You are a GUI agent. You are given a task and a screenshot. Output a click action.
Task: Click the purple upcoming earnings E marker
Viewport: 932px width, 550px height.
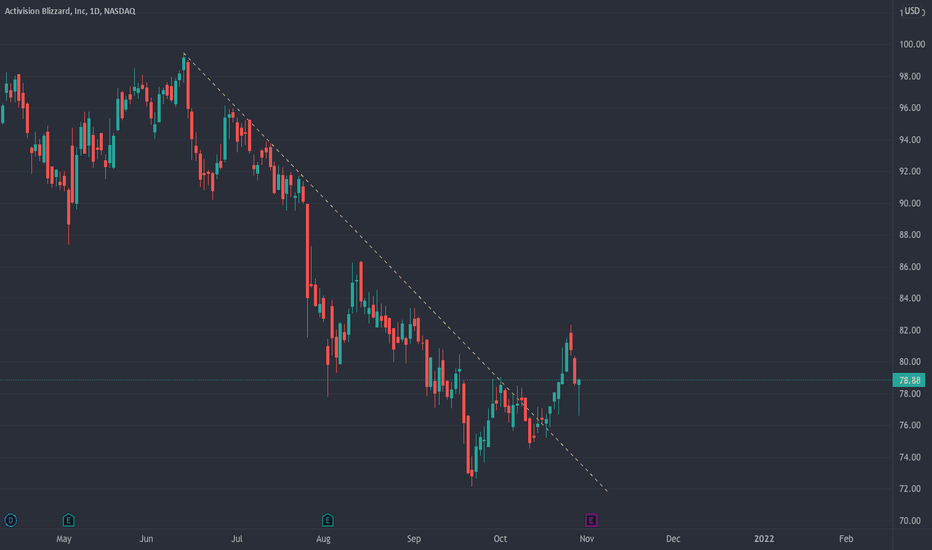(591, 520)
